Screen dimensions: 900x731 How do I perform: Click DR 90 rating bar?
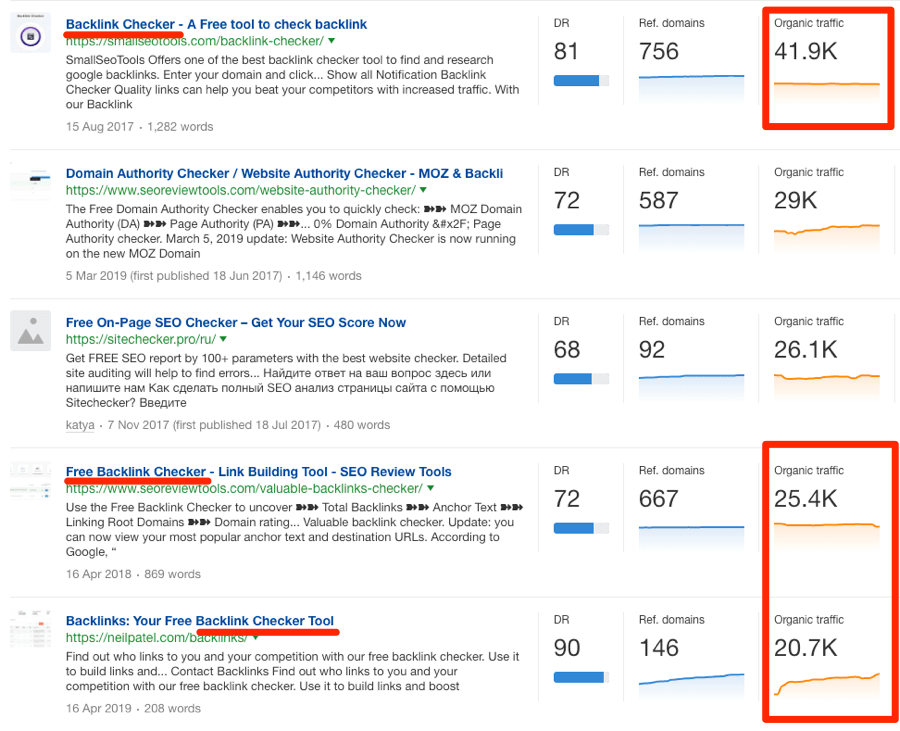581,678
